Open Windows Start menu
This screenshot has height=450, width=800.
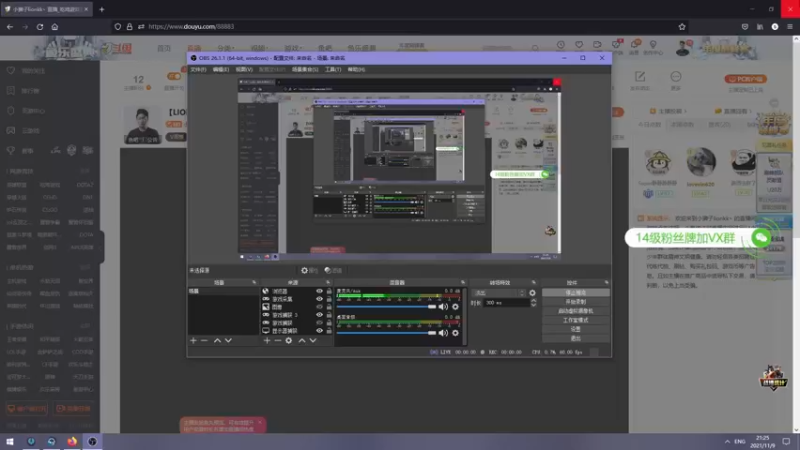10,442
